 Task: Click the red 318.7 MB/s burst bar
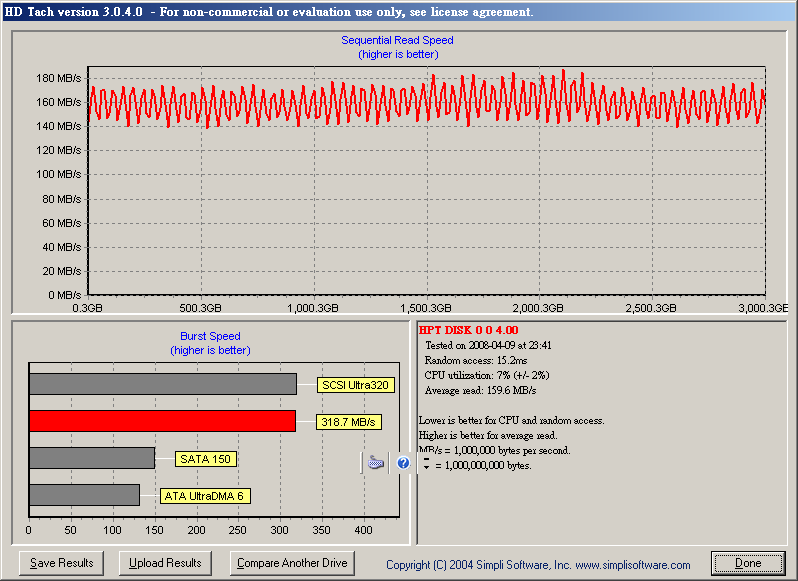pos(162,421)
